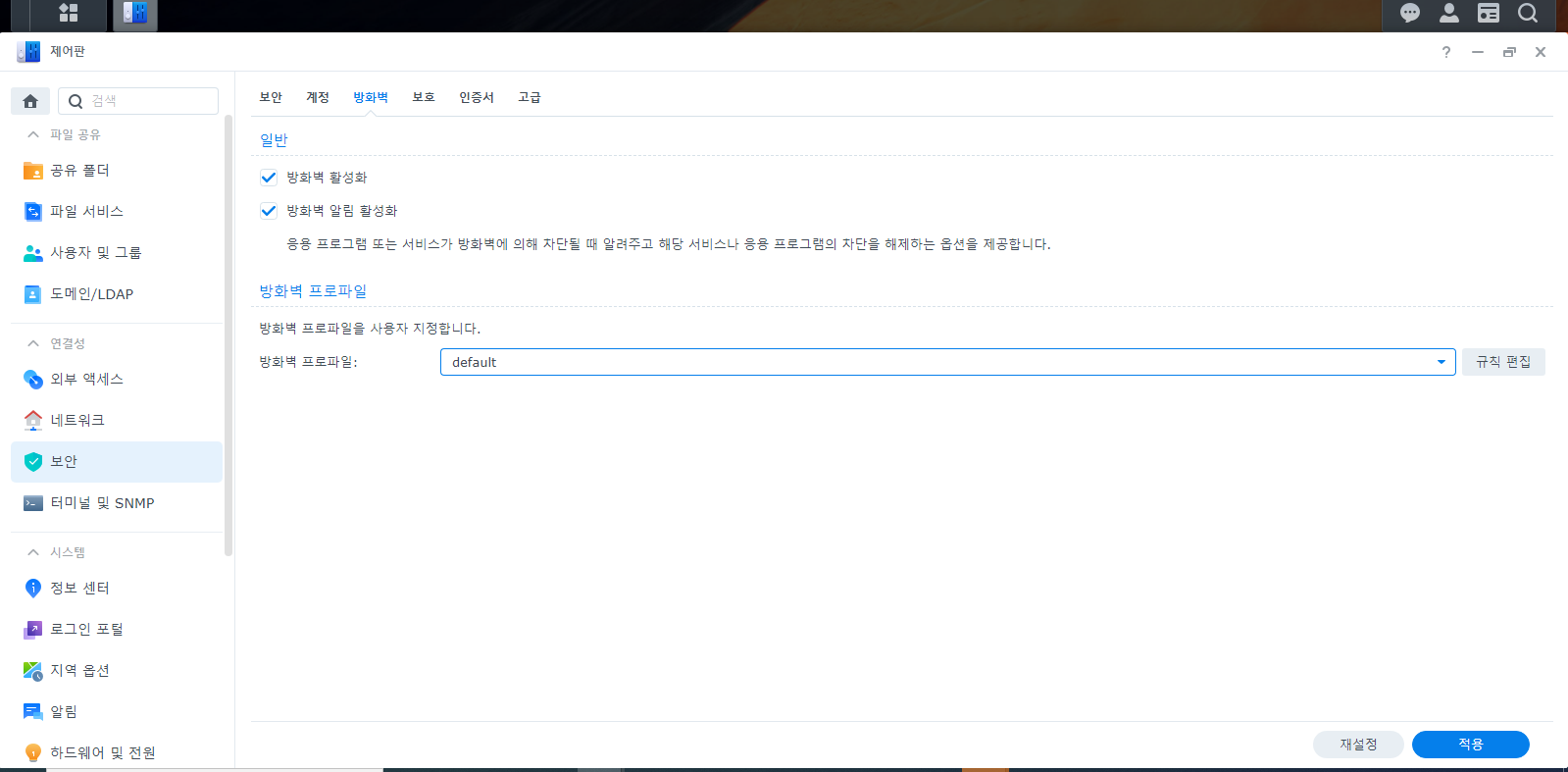This screenshot has width=1568, height=772.
Task: Click the sidebar vertical scrollbar
Action: pos(228,335)
